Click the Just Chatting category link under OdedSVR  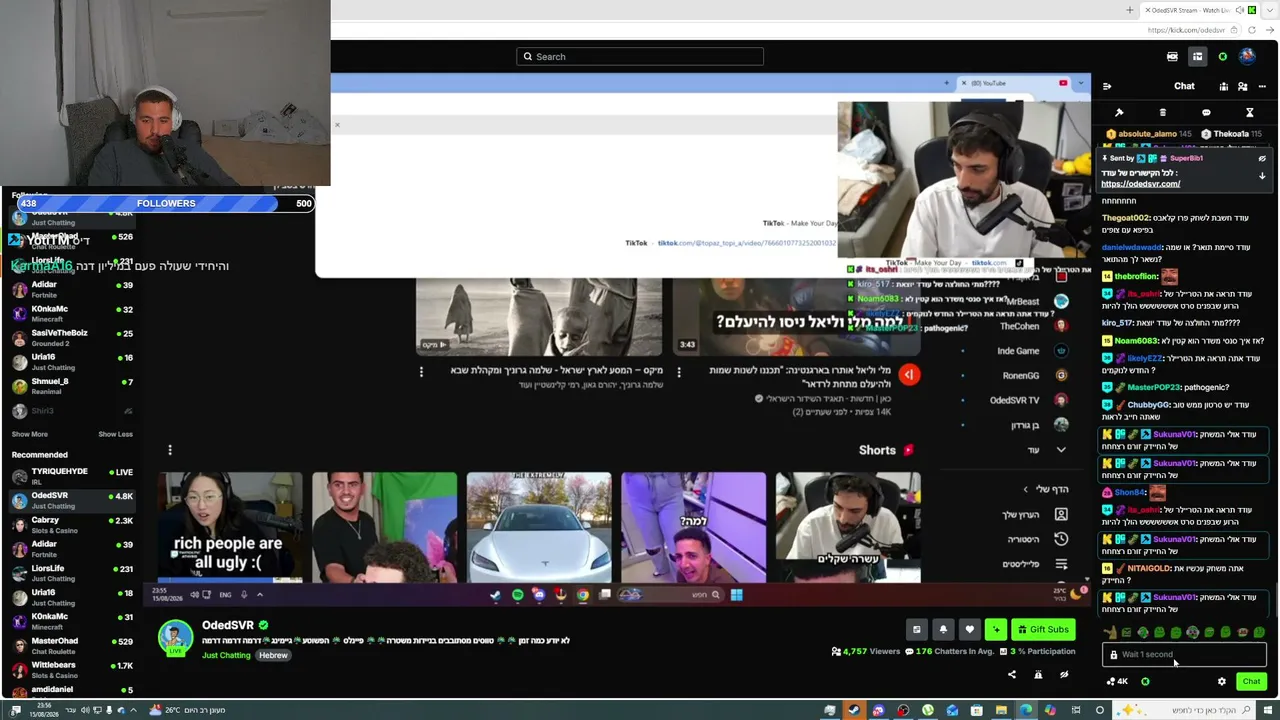(226, 655)
